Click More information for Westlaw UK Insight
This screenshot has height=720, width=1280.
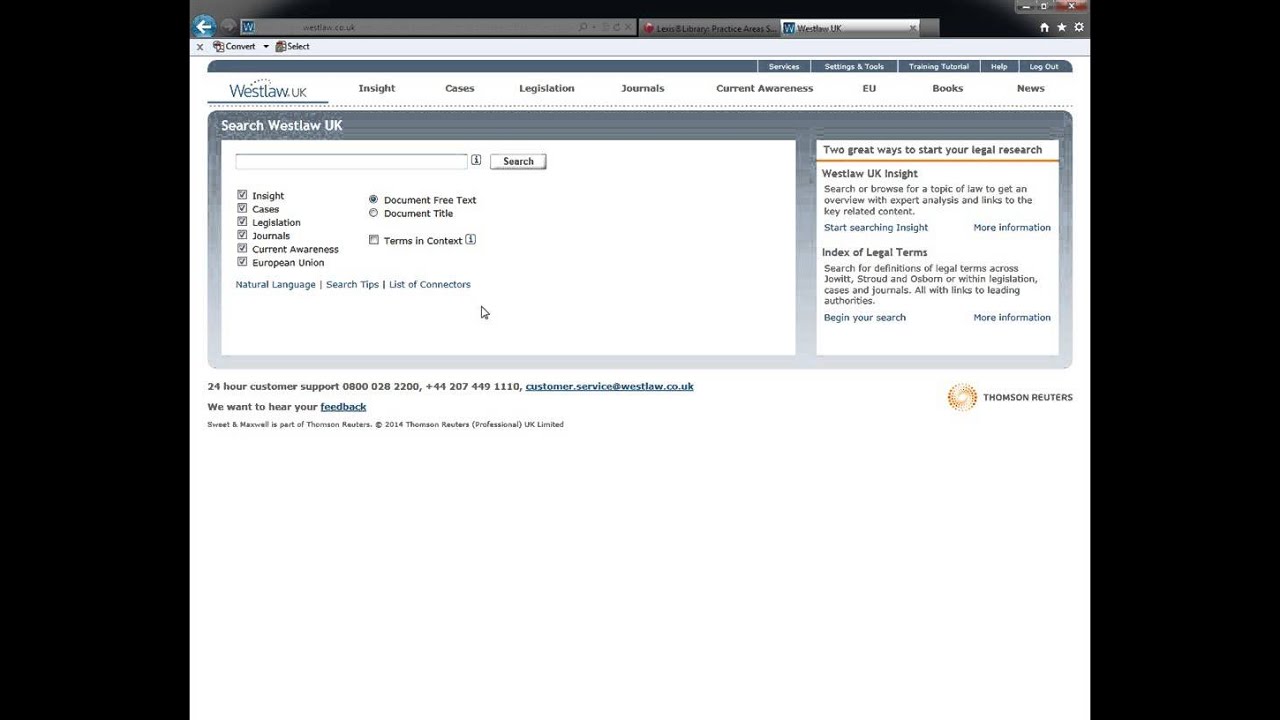(1012, 228)
